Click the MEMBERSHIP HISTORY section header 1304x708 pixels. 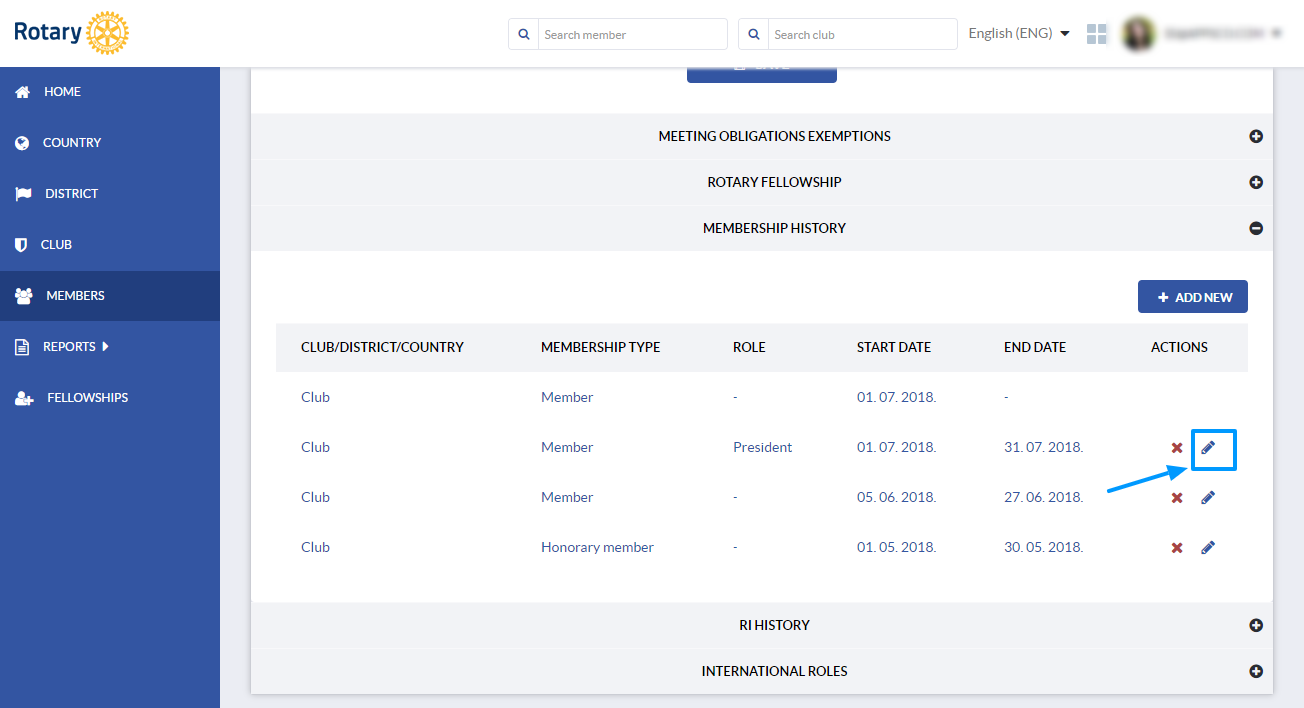click(x=762, y=228)
